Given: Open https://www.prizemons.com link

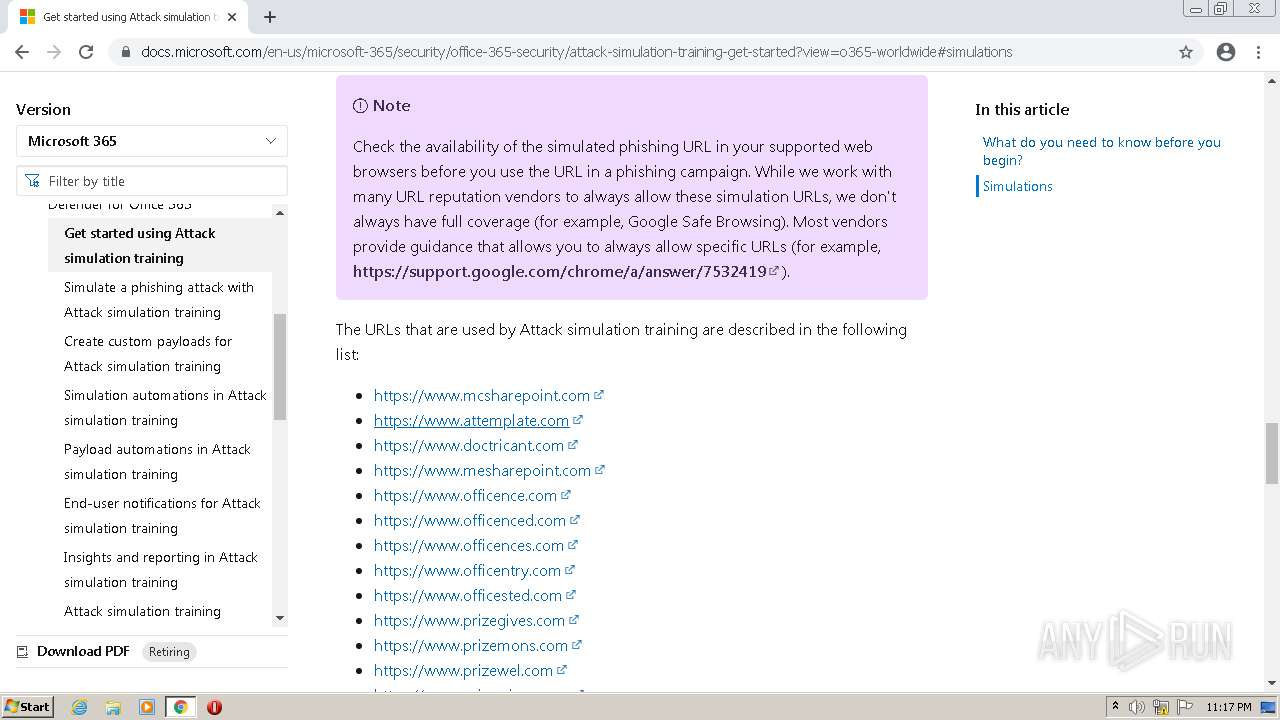Looking at the screenshot, I should (471, 645).
